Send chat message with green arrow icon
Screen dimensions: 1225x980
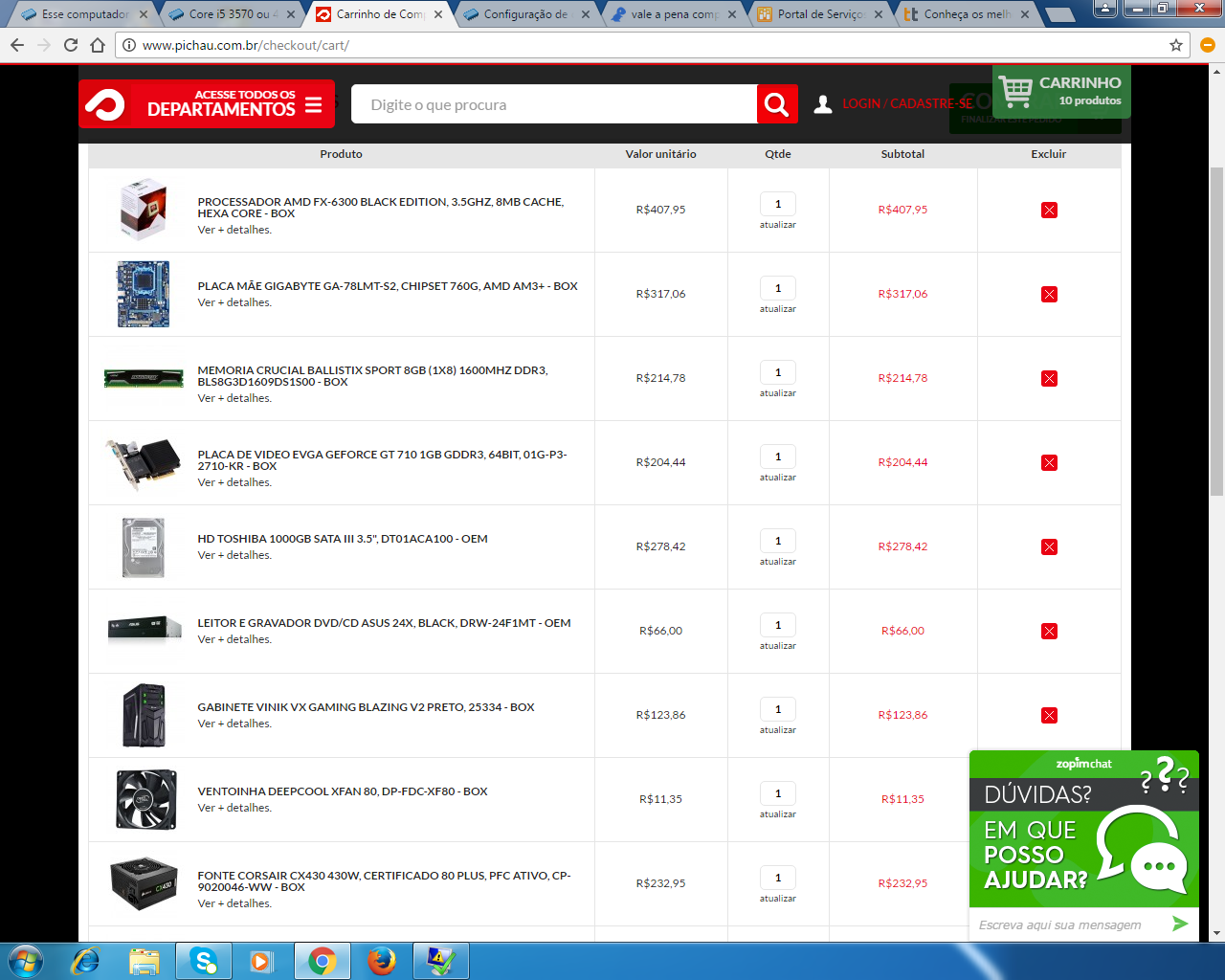click(1180, 924)
